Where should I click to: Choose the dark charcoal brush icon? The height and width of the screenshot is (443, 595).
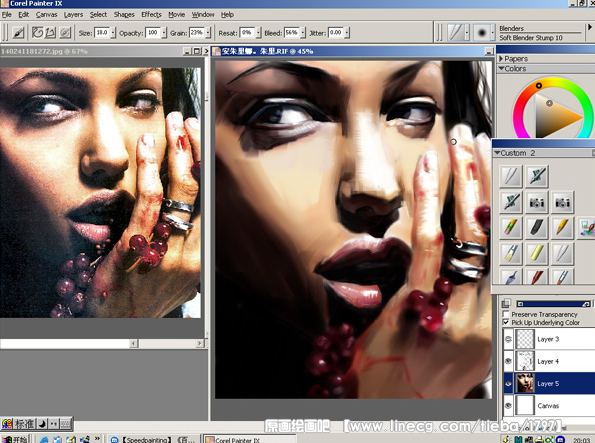[x=536, y=227]
